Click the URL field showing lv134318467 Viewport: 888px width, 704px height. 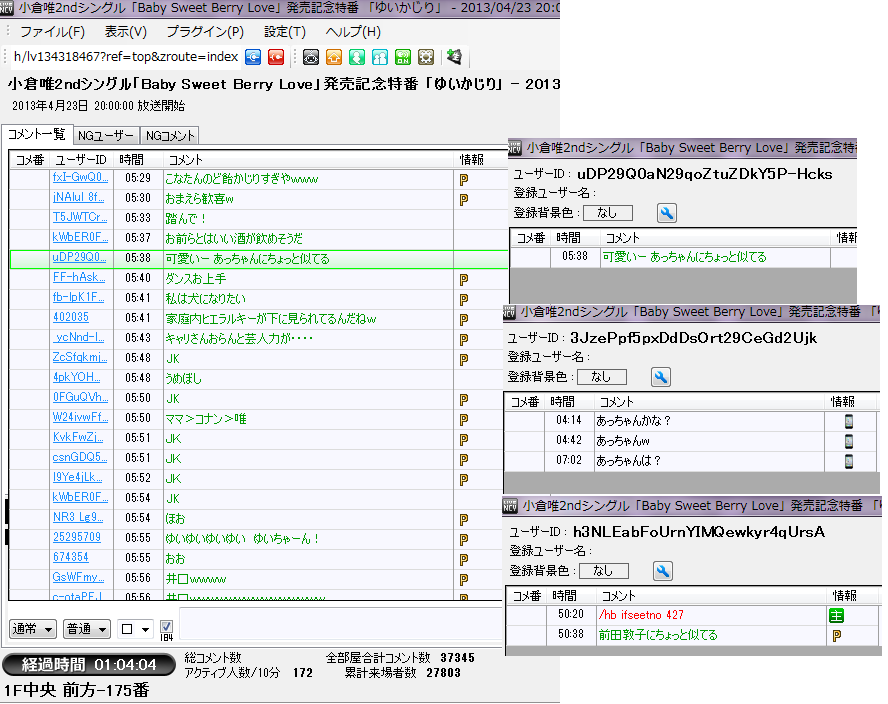[126, 57]
